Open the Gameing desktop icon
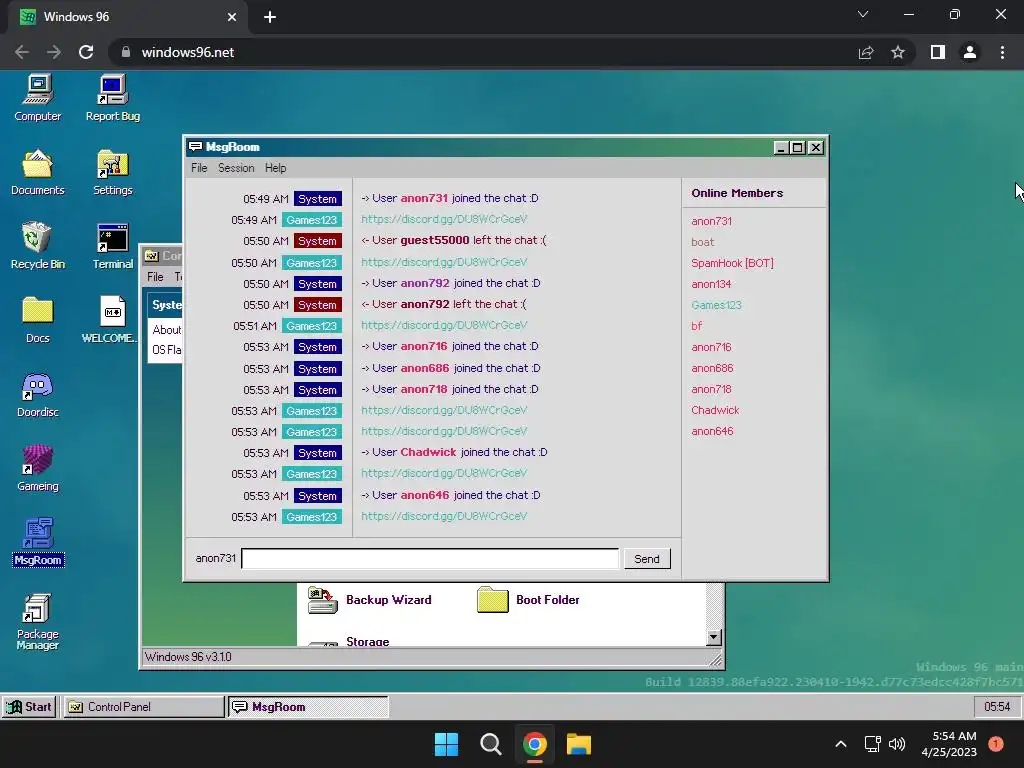 (x=38, y=468)
